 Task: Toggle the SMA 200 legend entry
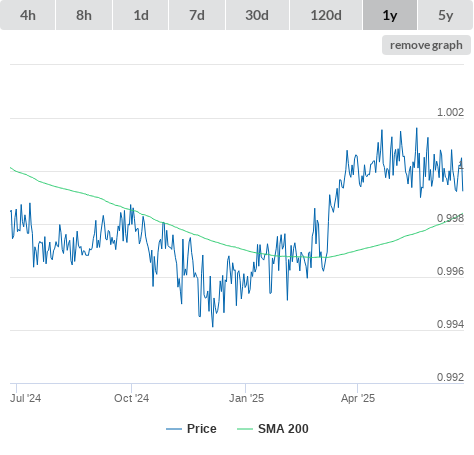(x=273, y=429)
